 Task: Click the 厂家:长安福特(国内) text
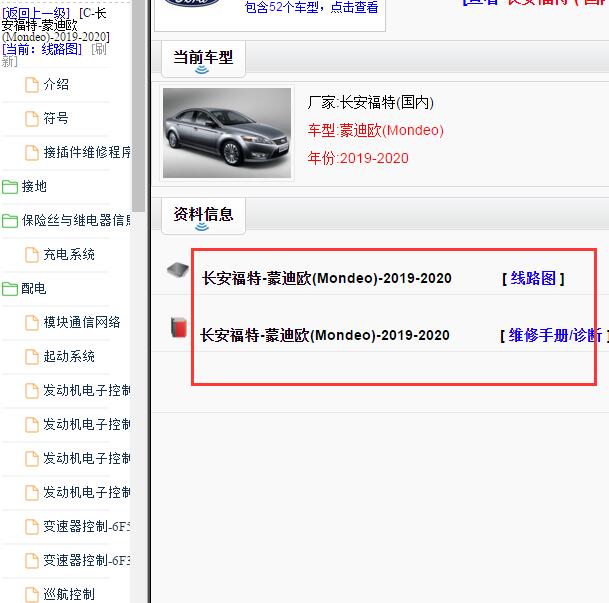click(x=371, y=103)
